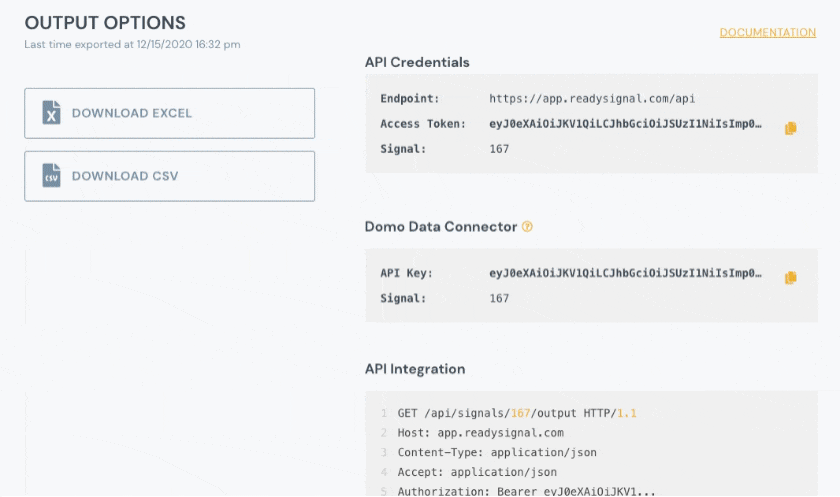Click the Host: app.readysignal.com code line

pos(480,433)
